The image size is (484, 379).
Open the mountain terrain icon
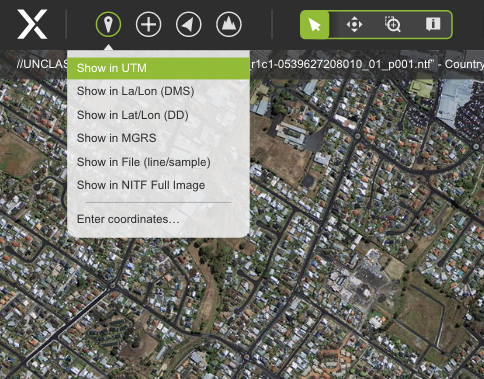(229, 24)
